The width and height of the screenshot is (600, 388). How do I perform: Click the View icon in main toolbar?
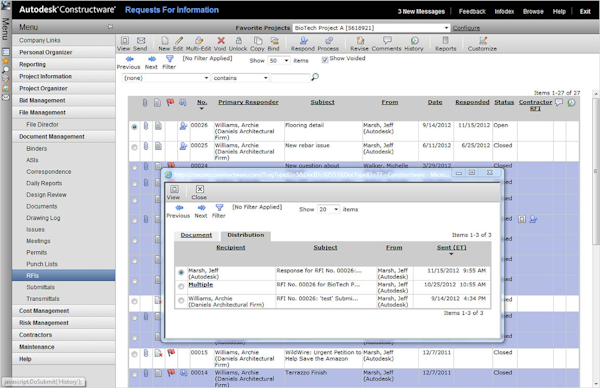coord(125,41)
